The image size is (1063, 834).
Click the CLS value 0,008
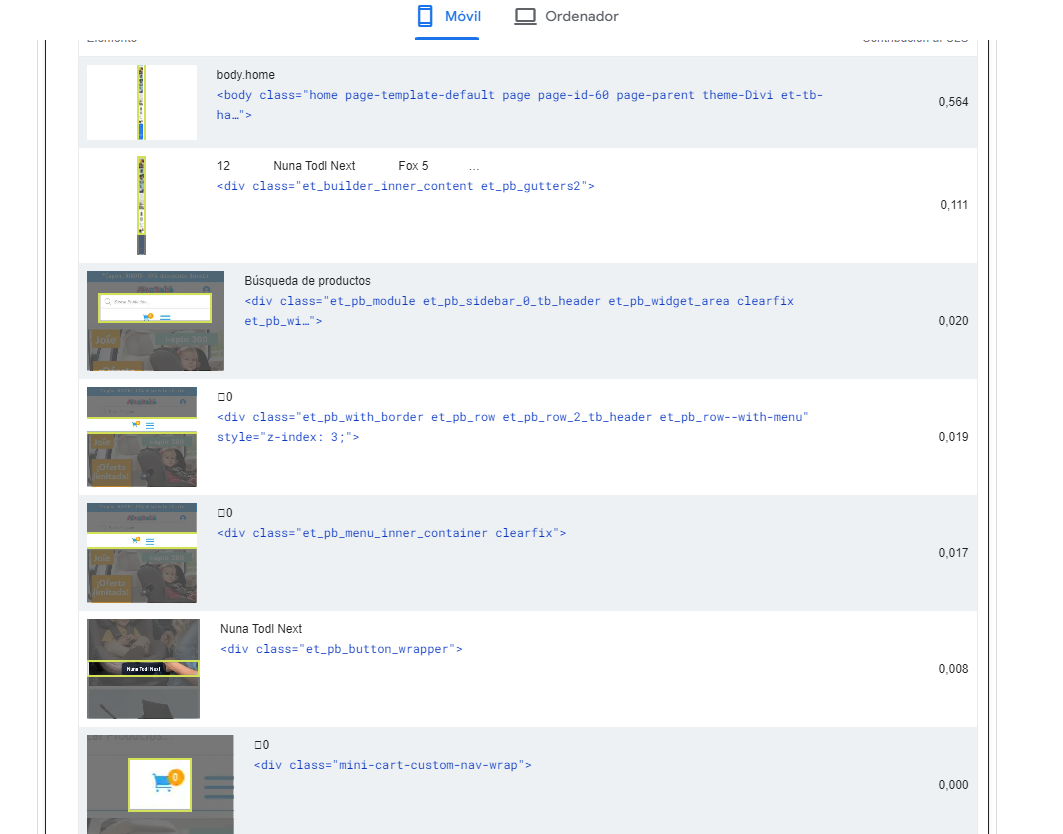click(953, 669)
